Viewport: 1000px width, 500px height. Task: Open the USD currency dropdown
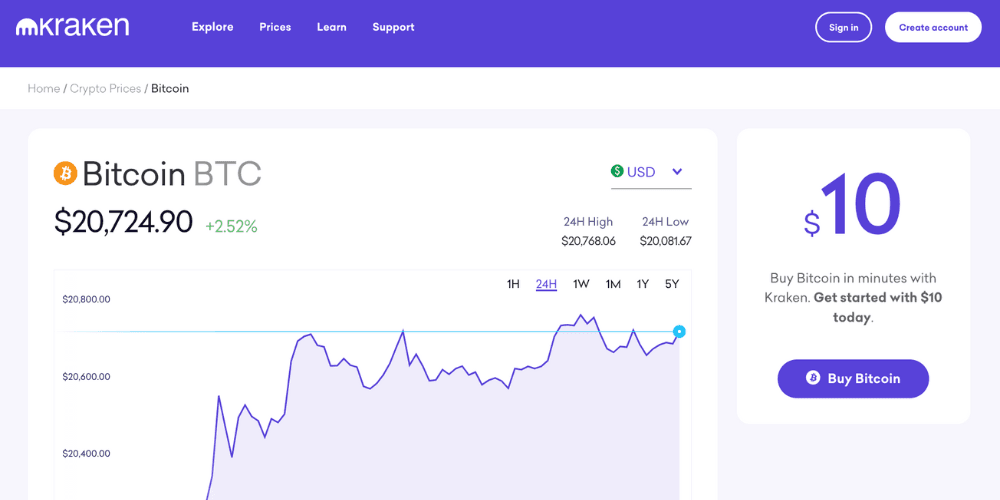pyautogui.click(x=641, y=172)
